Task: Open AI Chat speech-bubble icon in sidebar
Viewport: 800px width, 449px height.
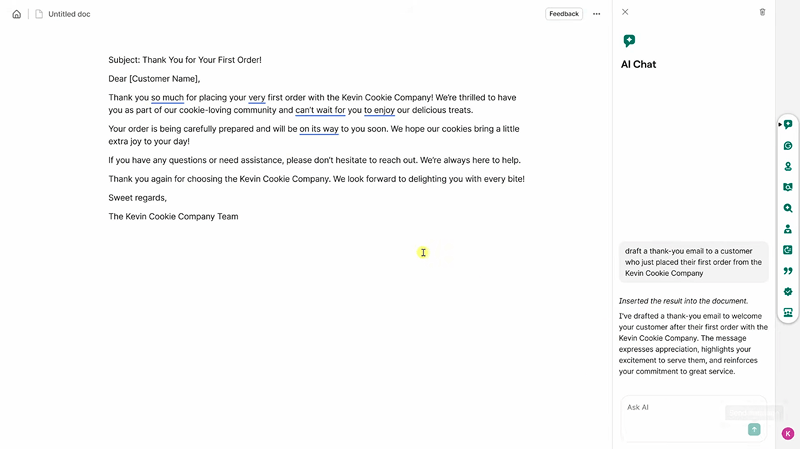Action: point(788,124)
